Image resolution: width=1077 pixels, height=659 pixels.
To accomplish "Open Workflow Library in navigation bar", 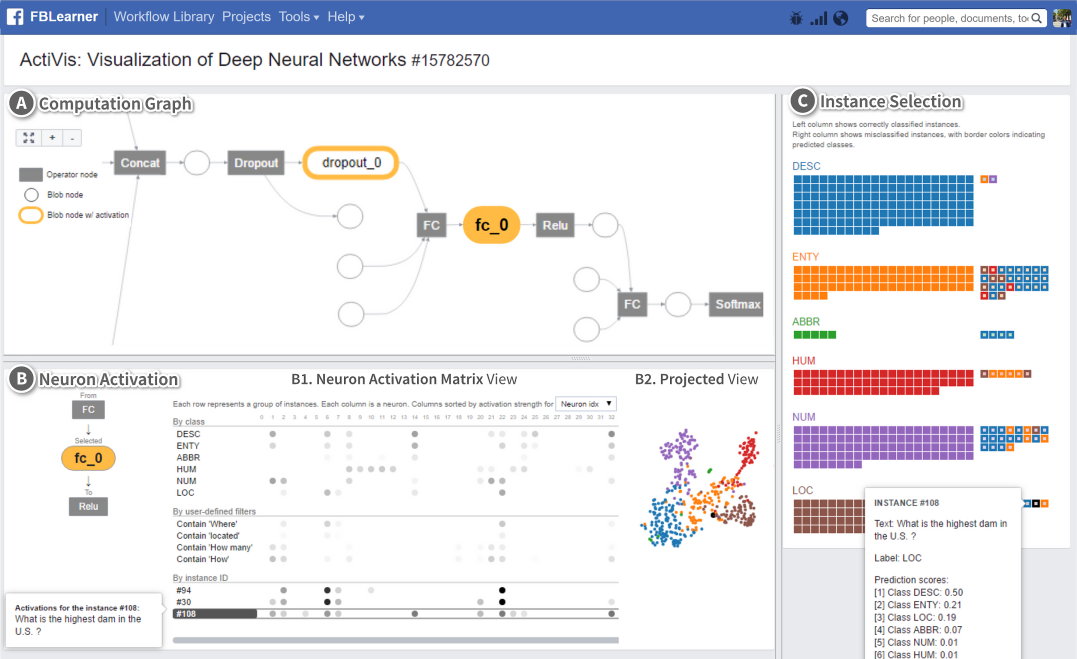I will pyautogui.click(x=164, y=17).
